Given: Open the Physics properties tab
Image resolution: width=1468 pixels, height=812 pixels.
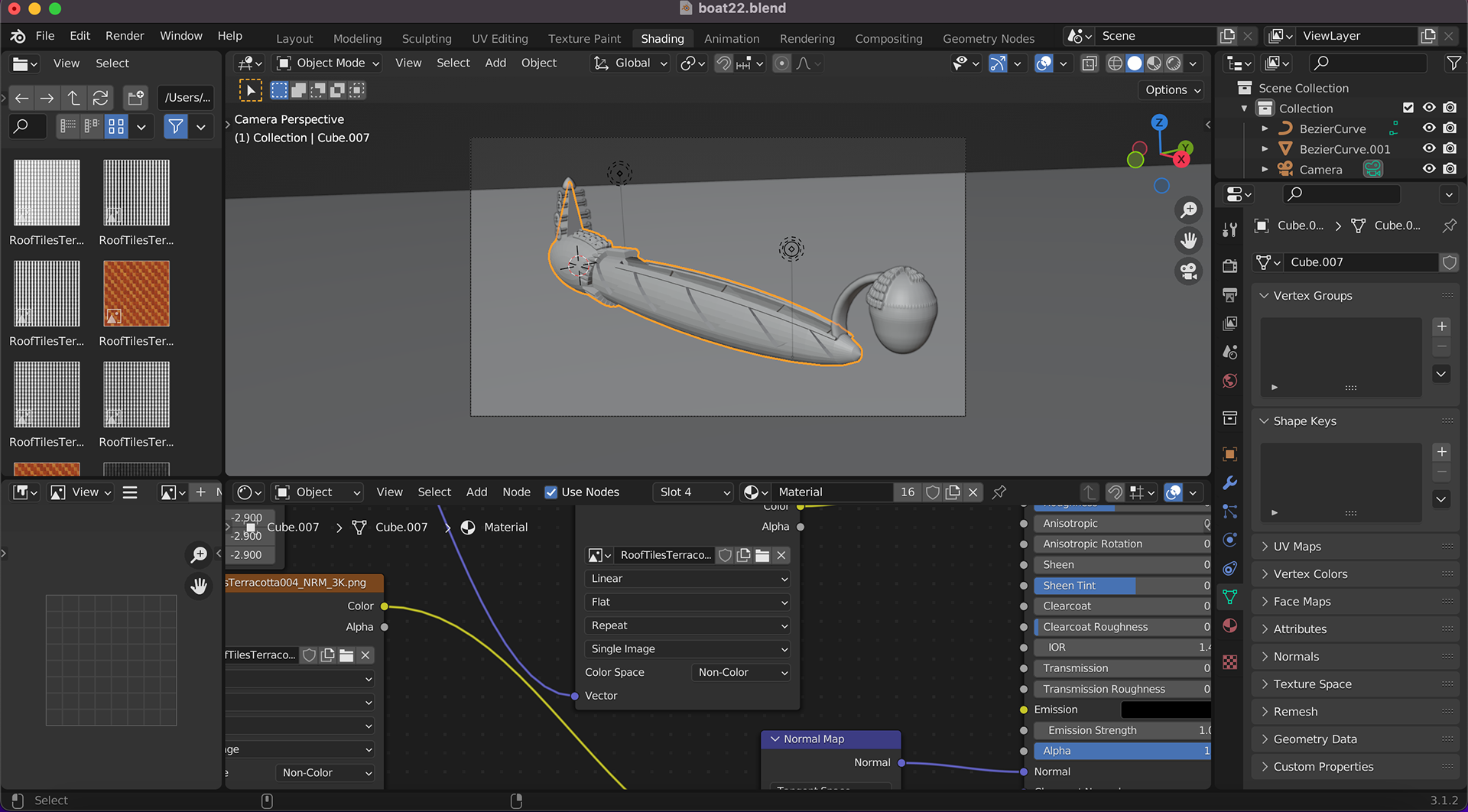Looking at the screenshot, I should tap(1229, 540).
